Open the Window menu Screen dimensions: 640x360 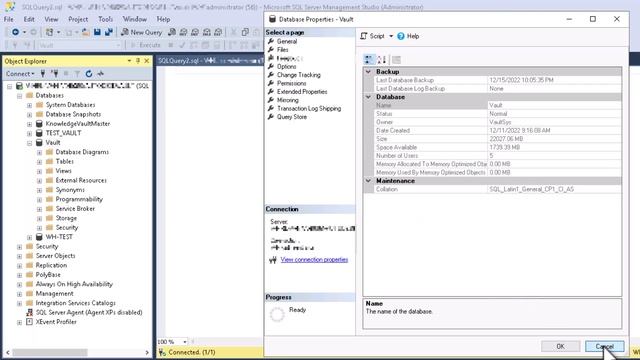(x=135, y=19)
